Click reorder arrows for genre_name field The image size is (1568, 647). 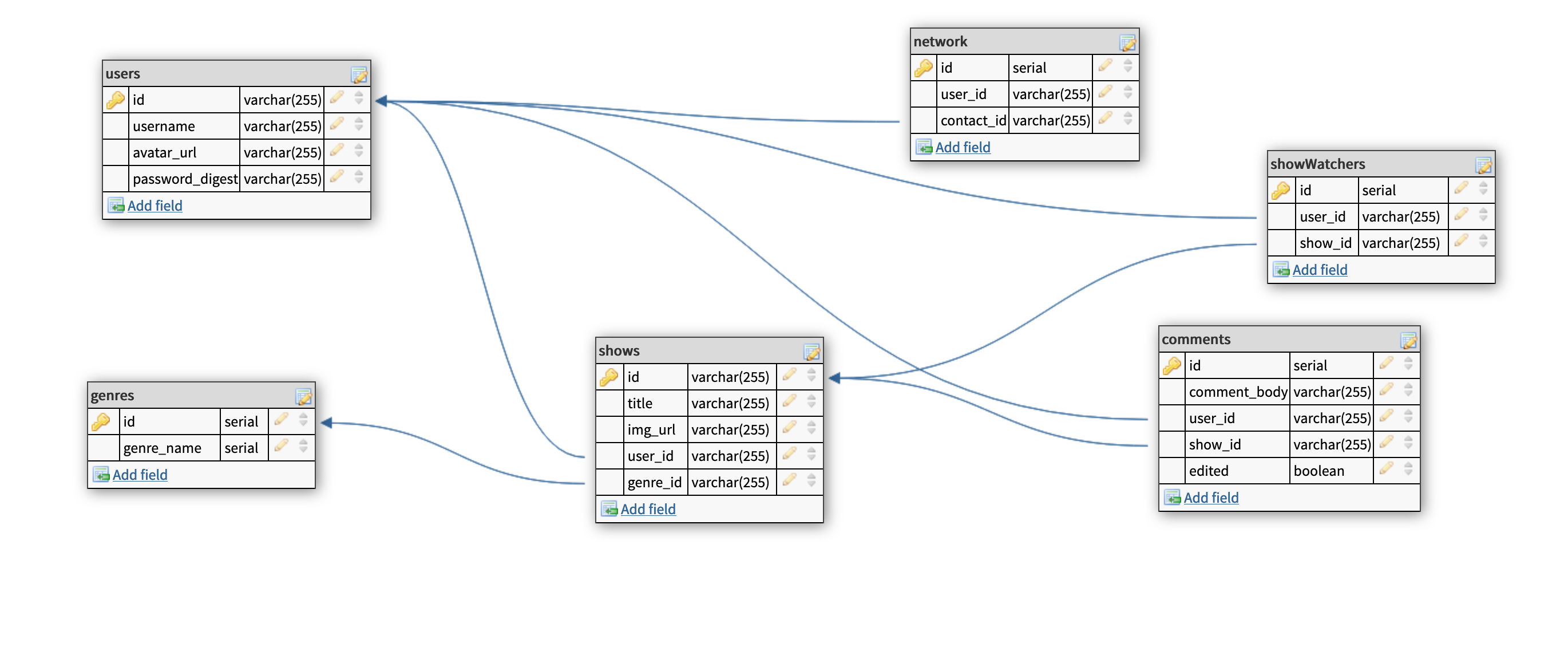303,447
